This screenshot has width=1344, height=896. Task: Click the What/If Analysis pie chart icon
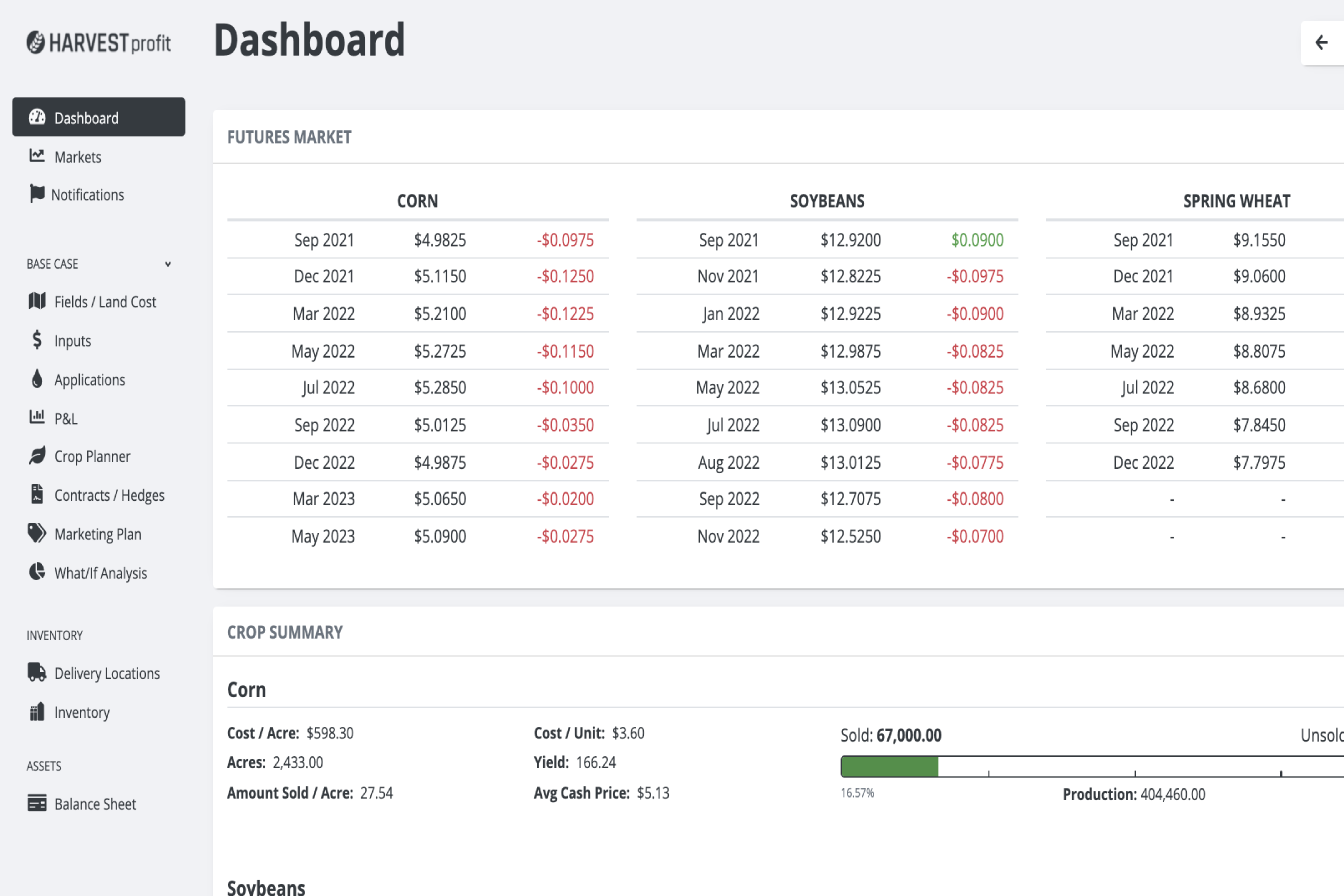[37, 572]
